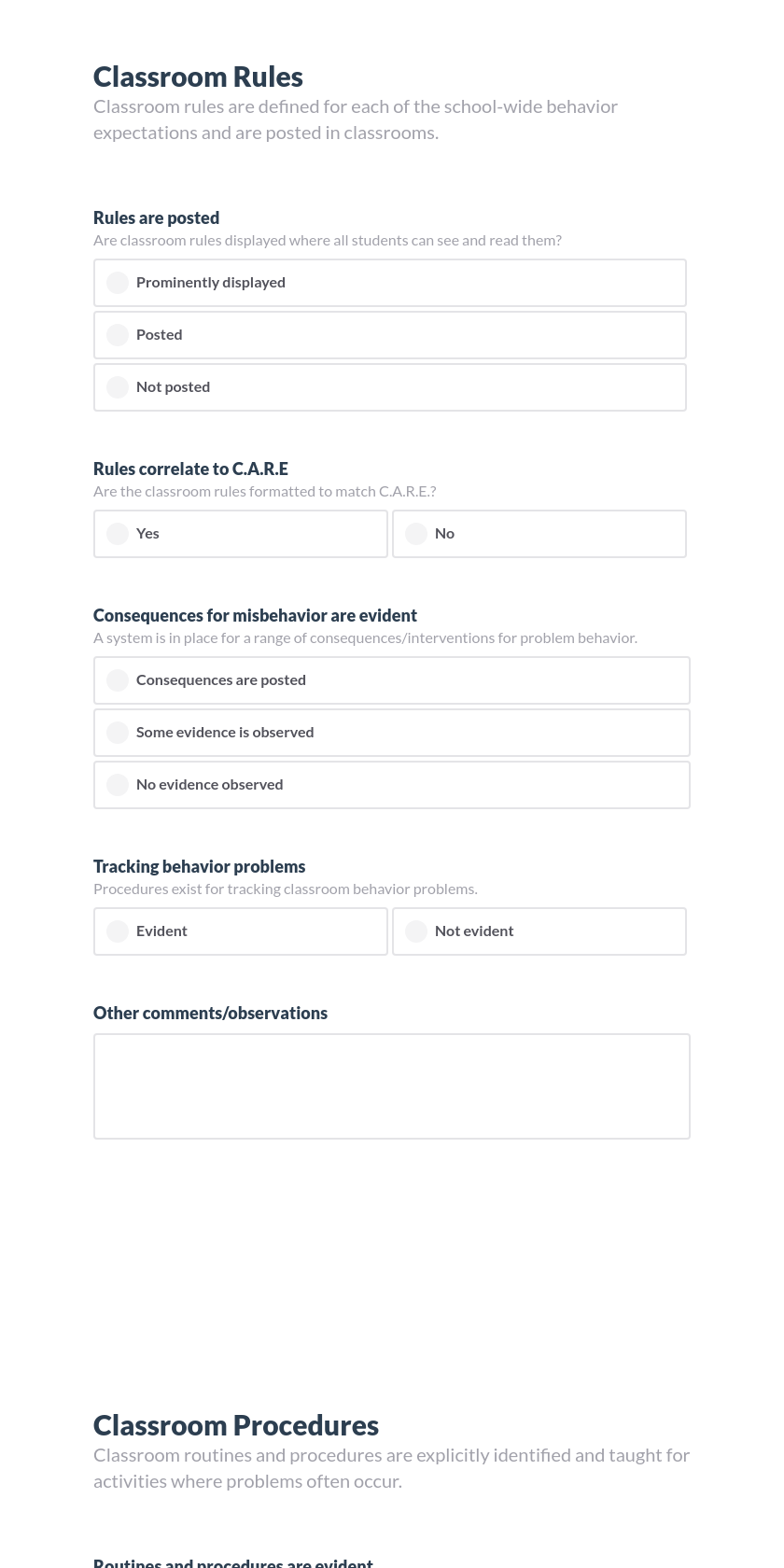This screenshot has width=784, height=1568.
Task: Click the "Rules are posted" question label
Action: tap(156, 217)
